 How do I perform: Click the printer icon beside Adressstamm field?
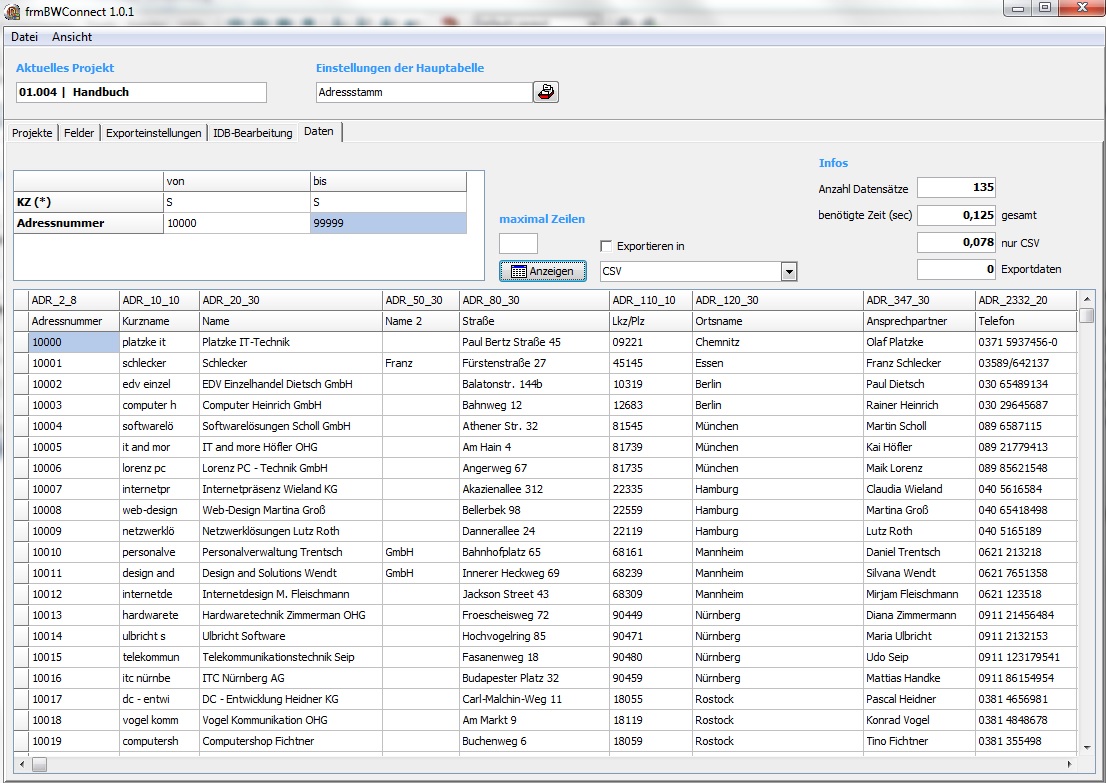[546, 92]
